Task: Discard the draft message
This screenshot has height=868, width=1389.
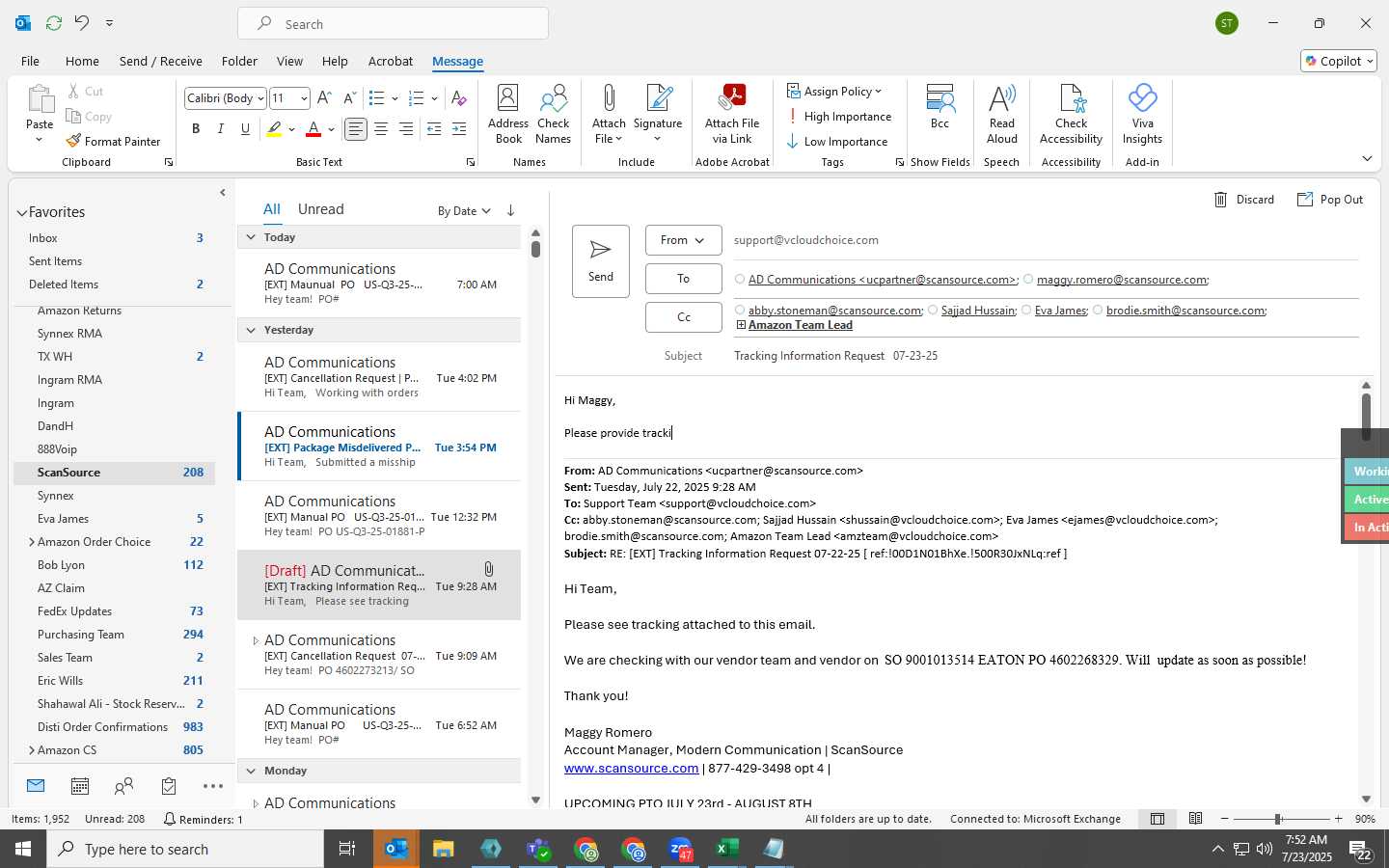Action: pos(1243,200)
